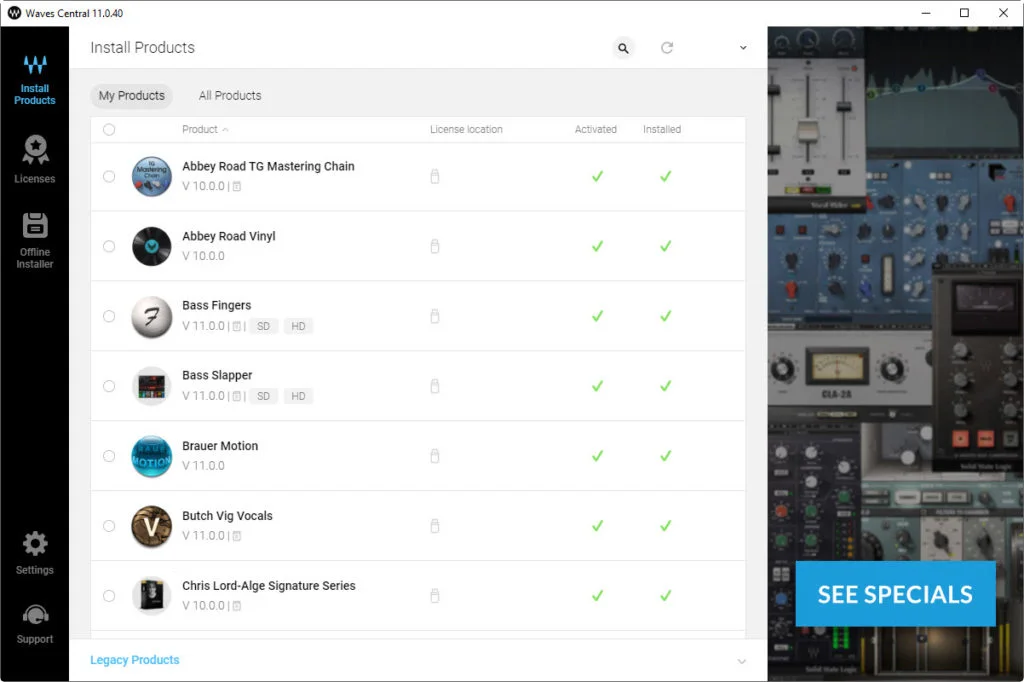This screenshot has height=682, width=1024.
Task: Choose SD library for Bass Fingers
Action: pos(263,326)
